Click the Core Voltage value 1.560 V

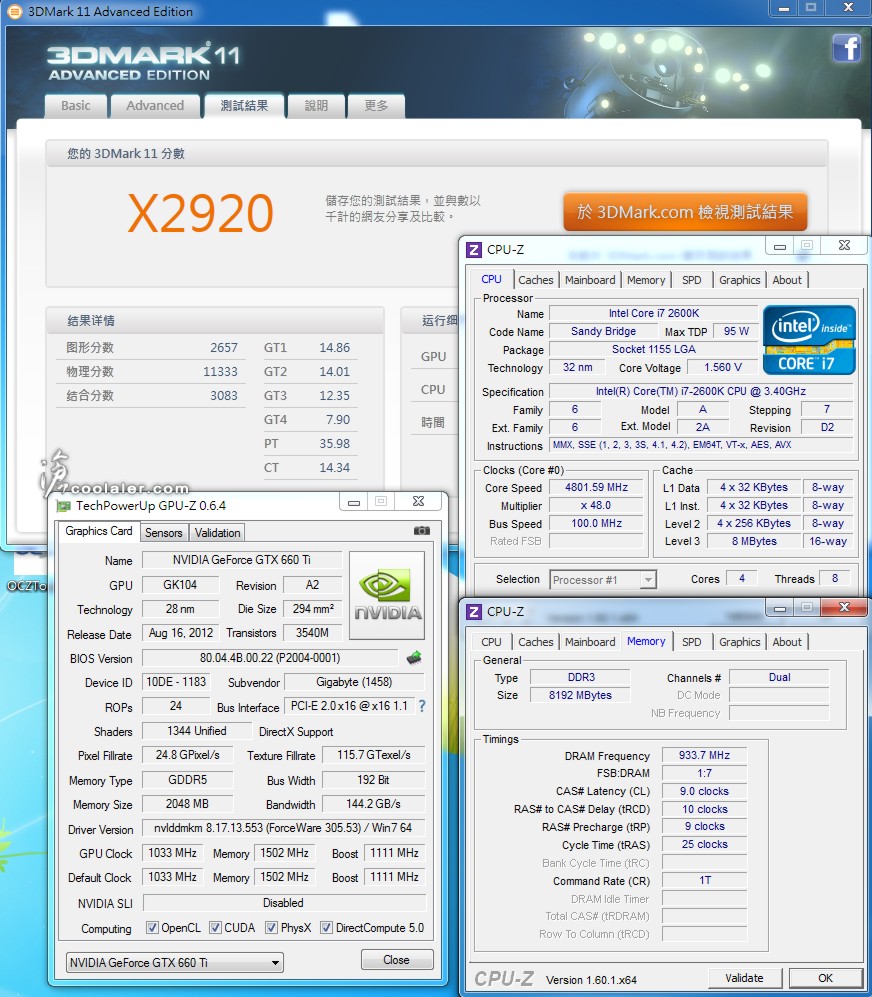pyautogui.click(x=723, y=367)
